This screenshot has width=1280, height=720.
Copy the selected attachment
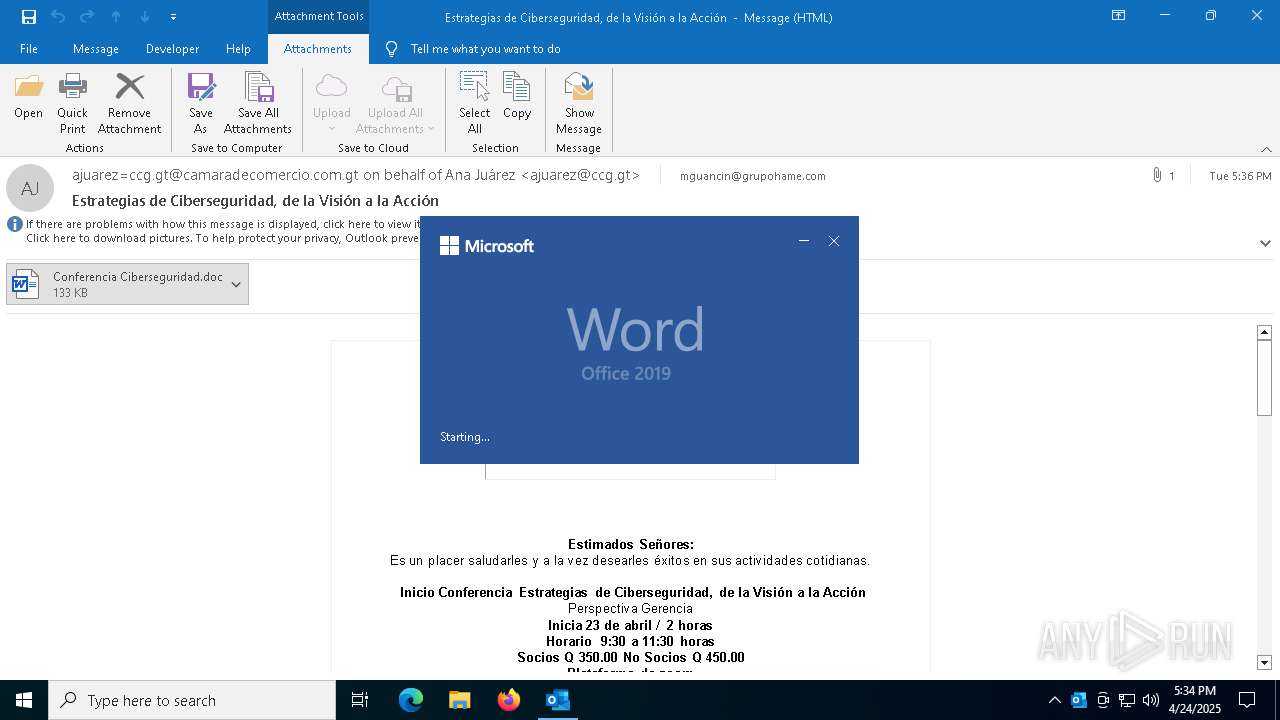click(x=517, y=98)
